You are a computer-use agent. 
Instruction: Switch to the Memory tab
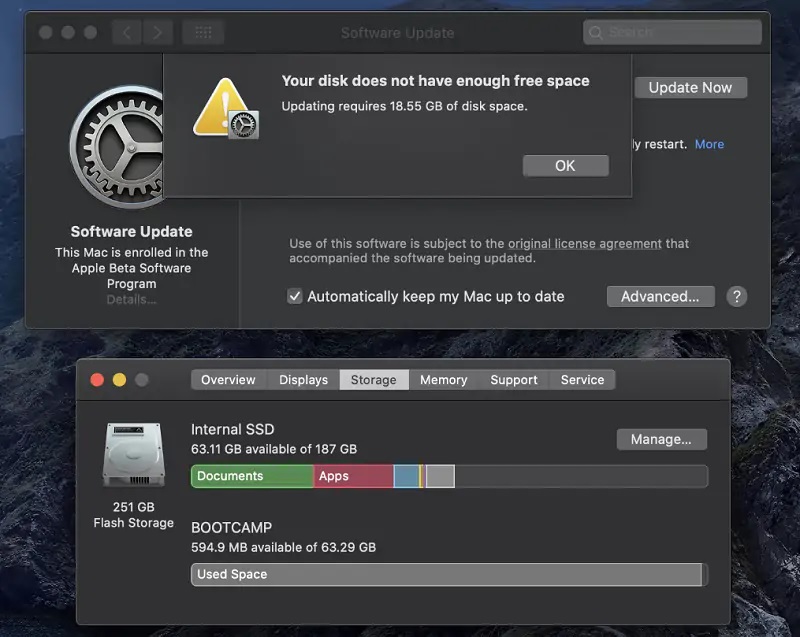point(443,379)
